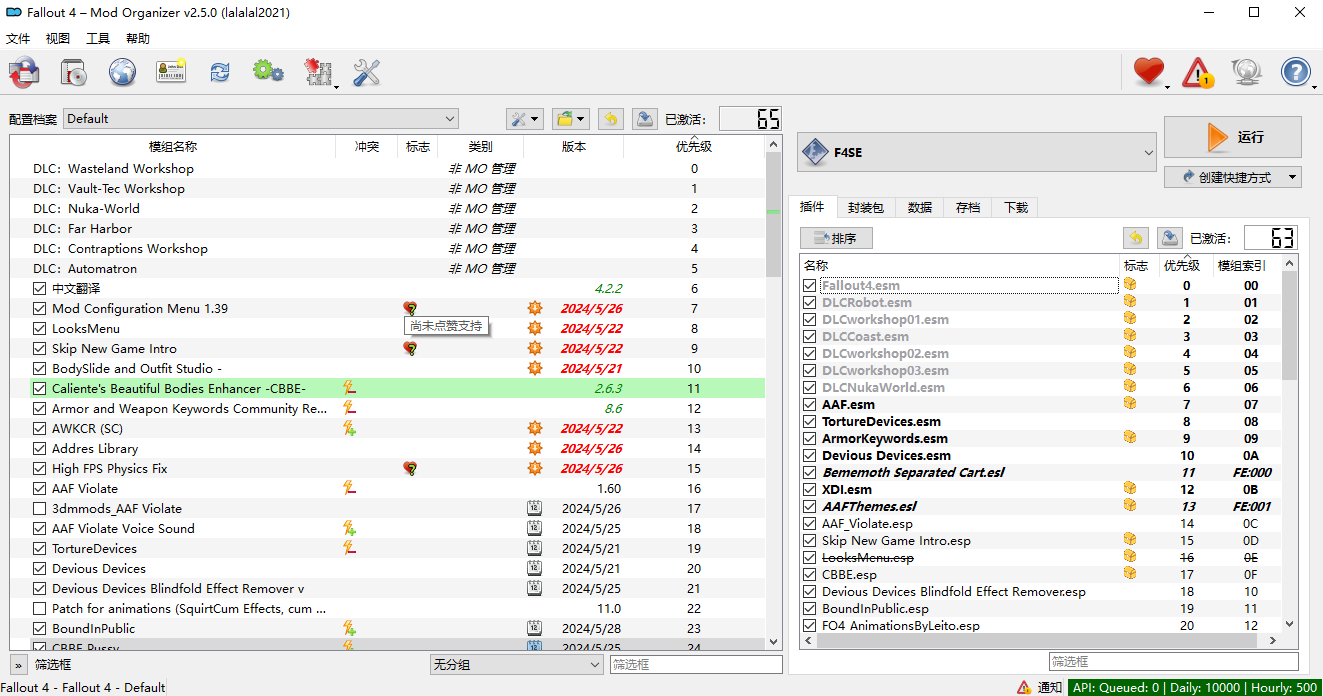Toggle CBBE.esp plugin checkbox
1323x696 pixels.
coord(810,574)
